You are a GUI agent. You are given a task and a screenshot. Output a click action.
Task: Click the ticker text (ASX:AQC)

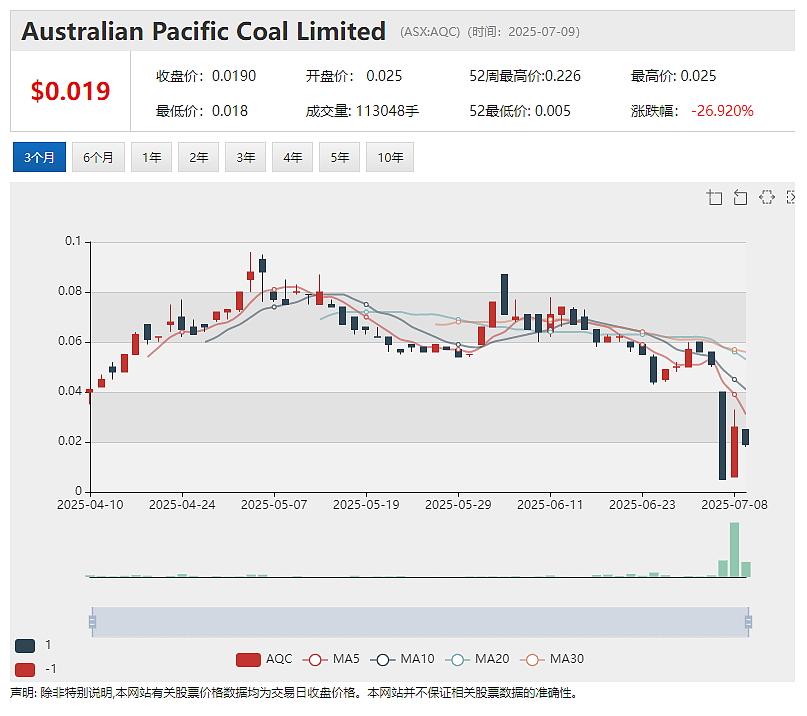[x=430, y=32]
